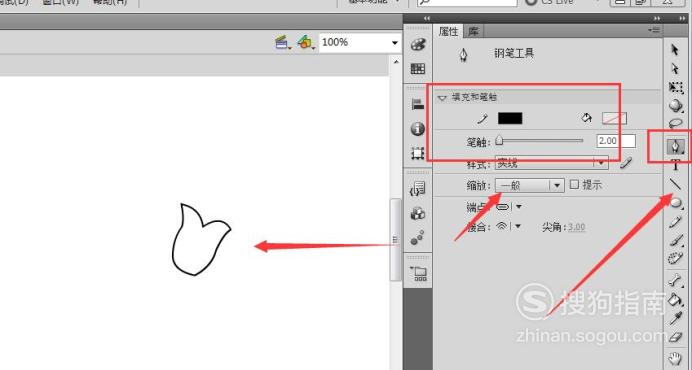692x370 pixels.
Task: Open the Project panel icon
Action: point(418,273)
